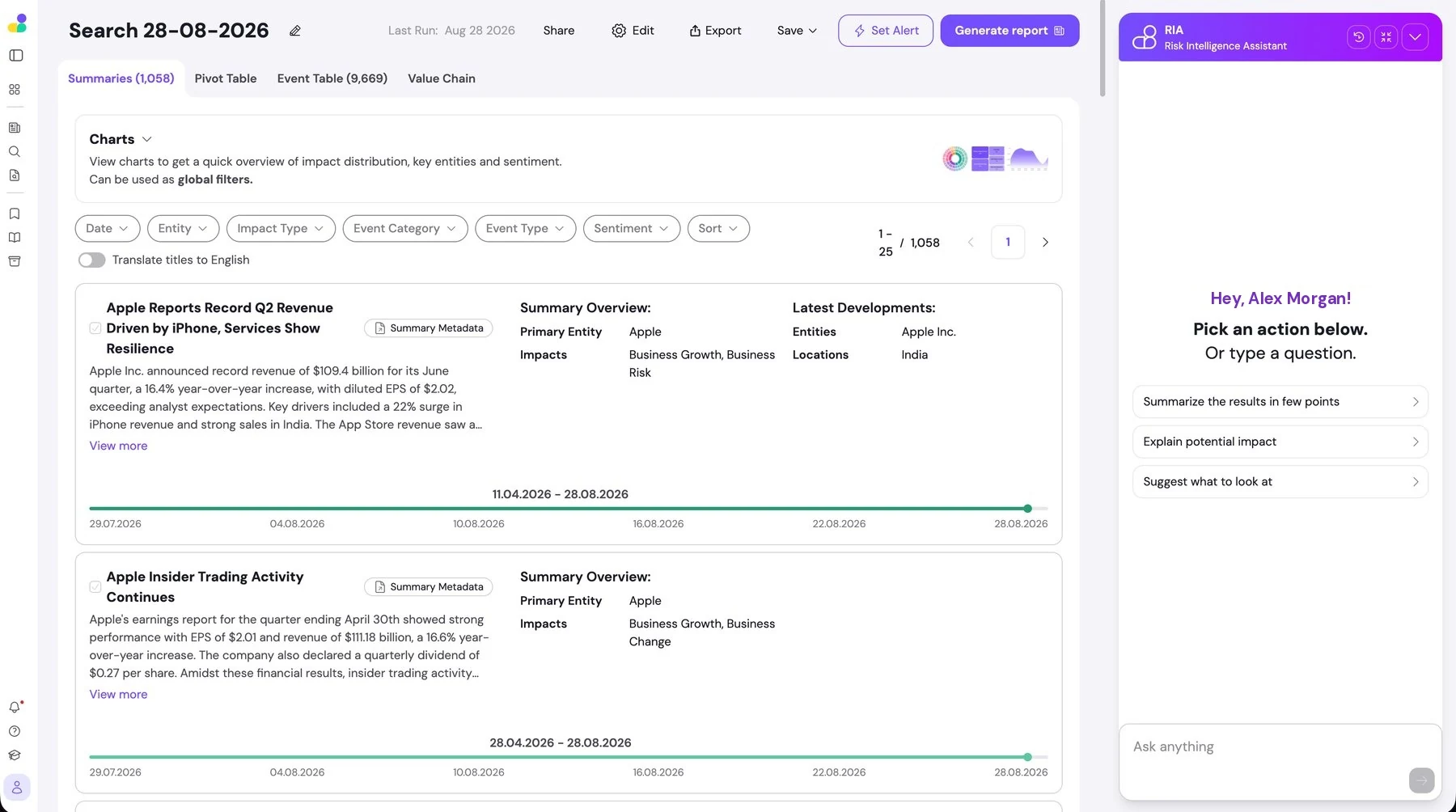Toggle the sidebar panel icon
This screenshot has width=1456, height=812.
[x=15, y=55]
